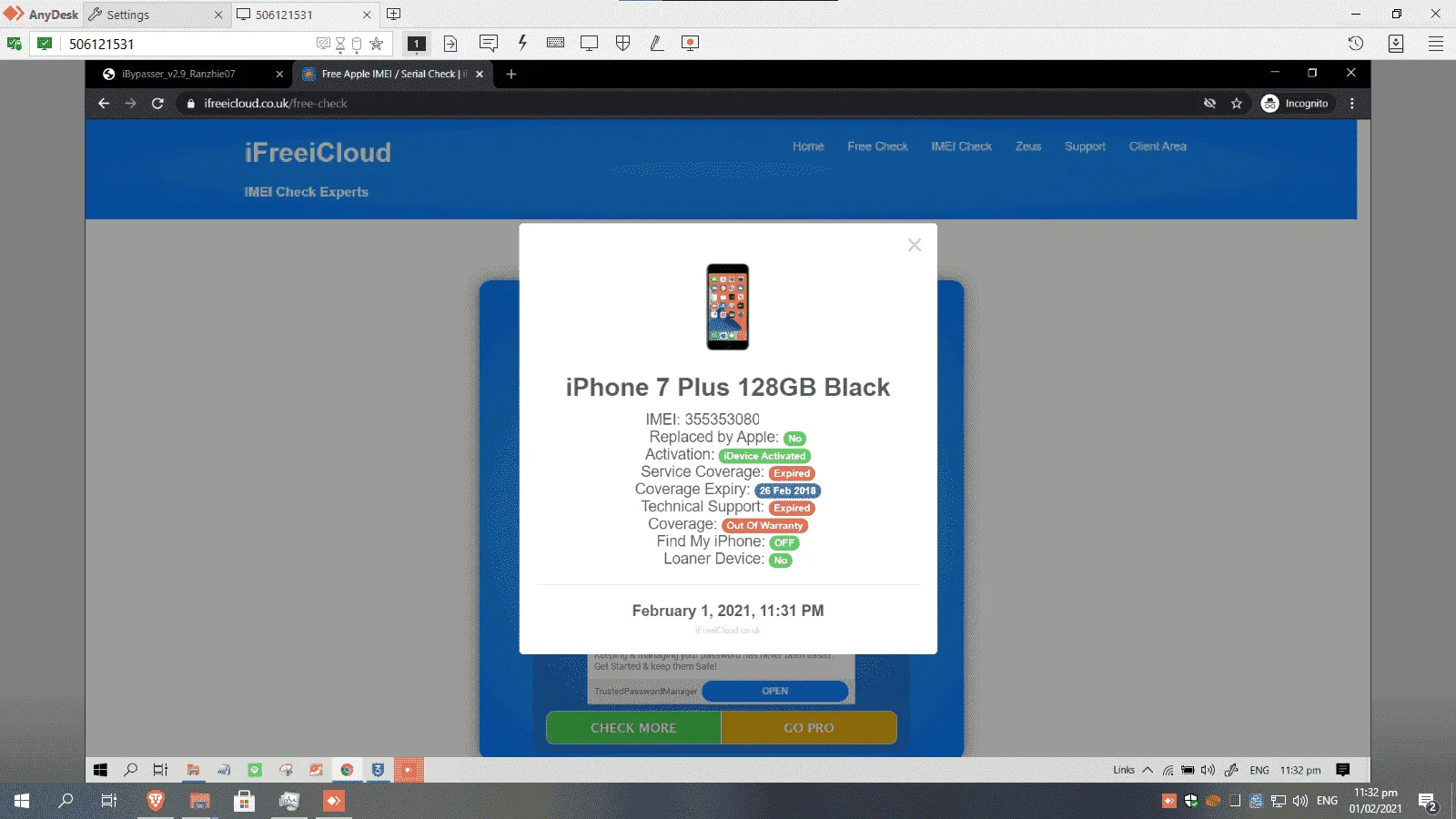Open Microsoft Store from the local taskbar
This screenshot has width=1456, height=819.
(x=244, y=801)
